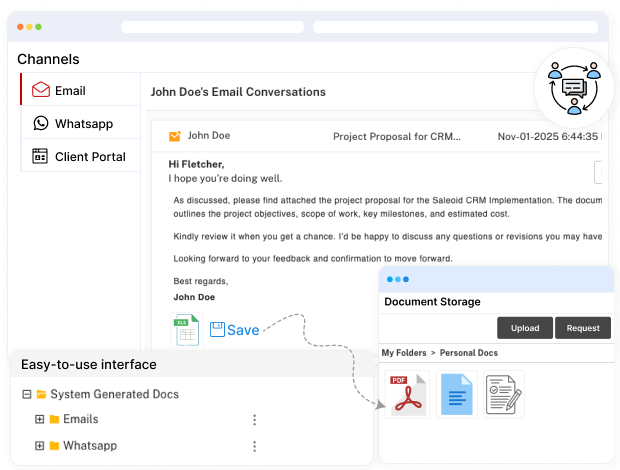Select the Emails tree item label

tap(81, 419)
